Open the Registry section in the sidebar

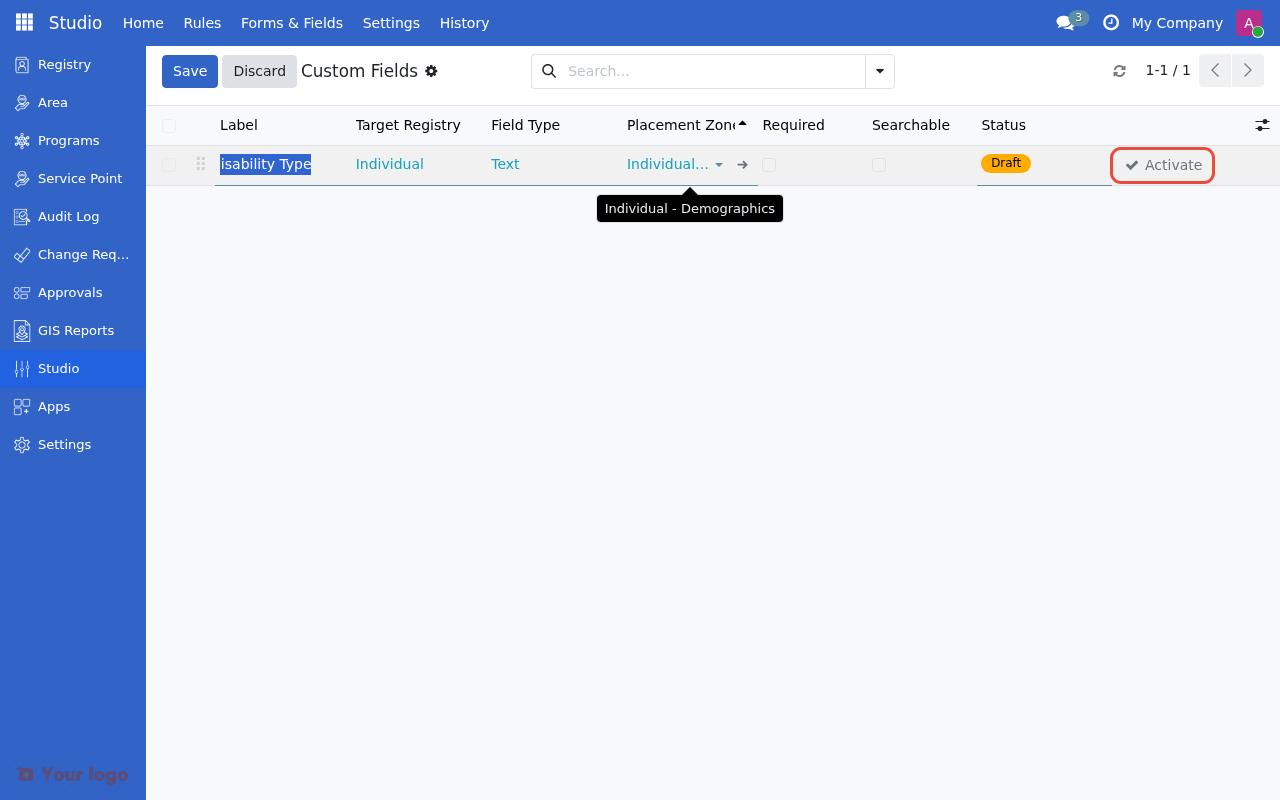pos(62,64)
